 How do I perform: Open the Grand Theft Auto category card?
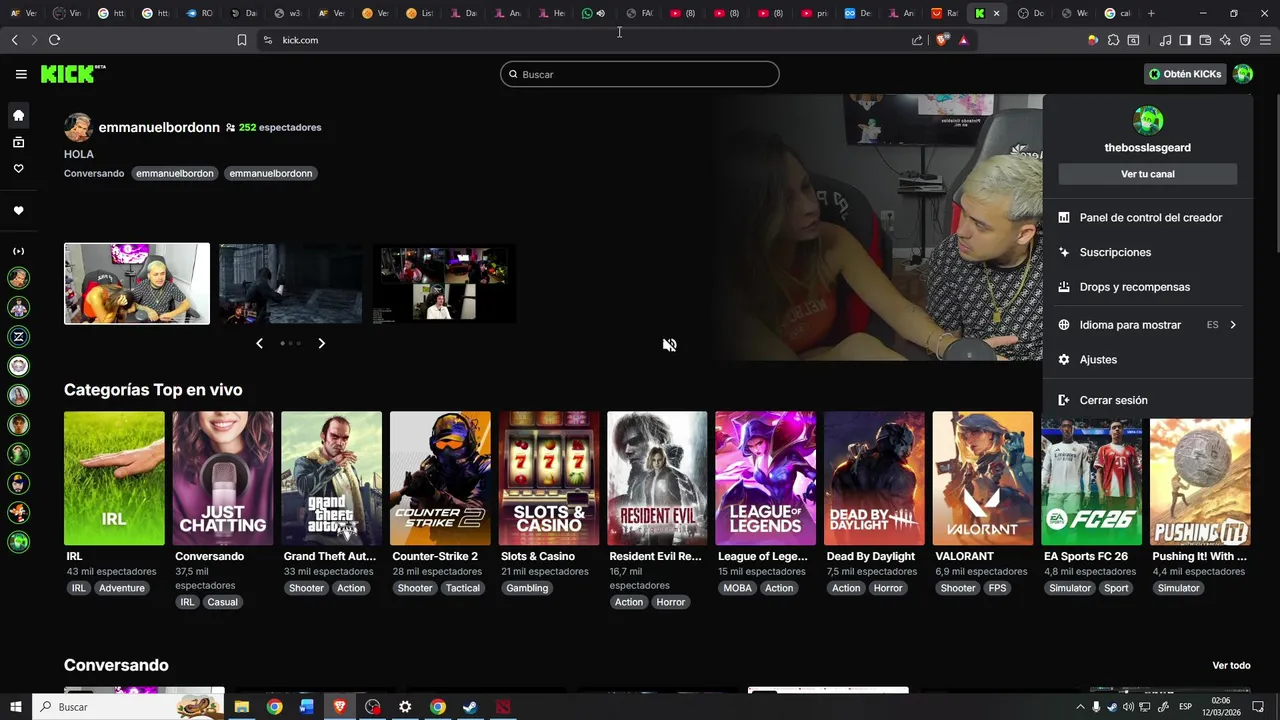(x=331, y=478)
